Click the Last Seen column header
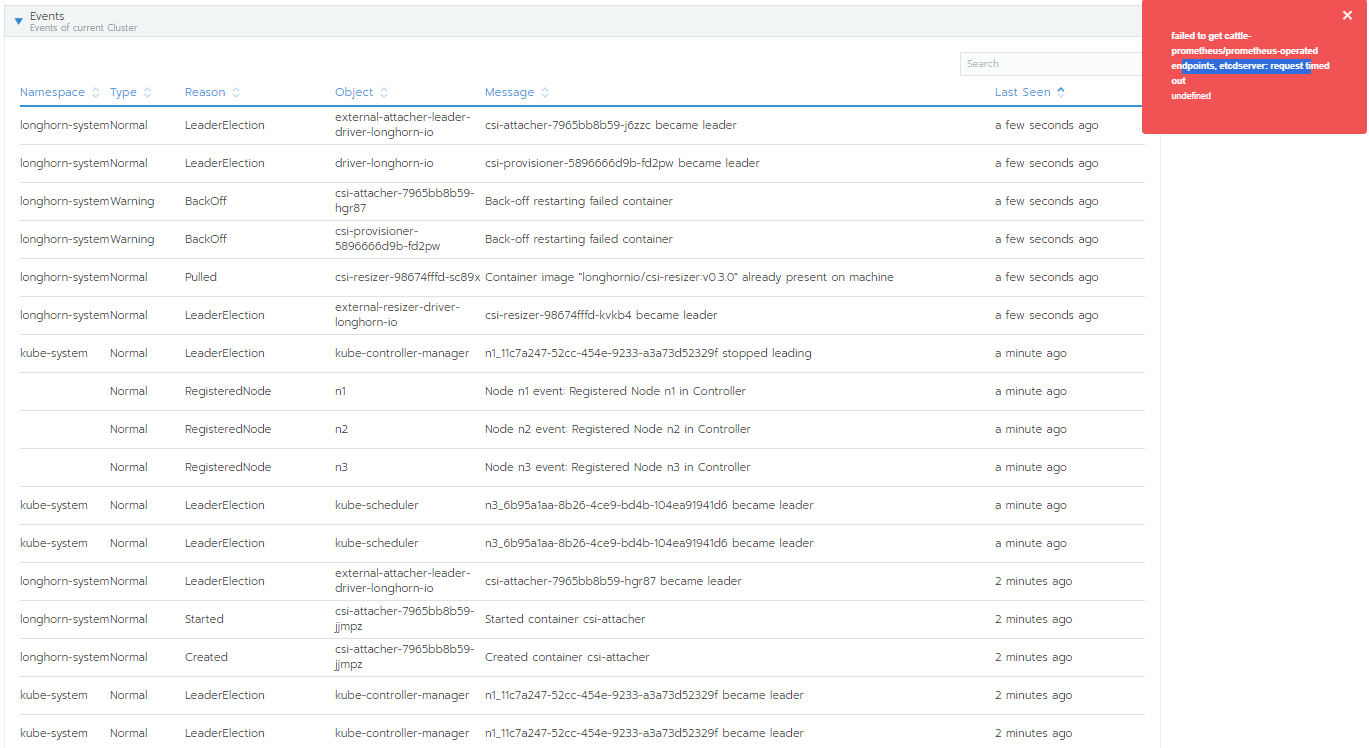1369x748 pixels. [x=1023, y=91]
